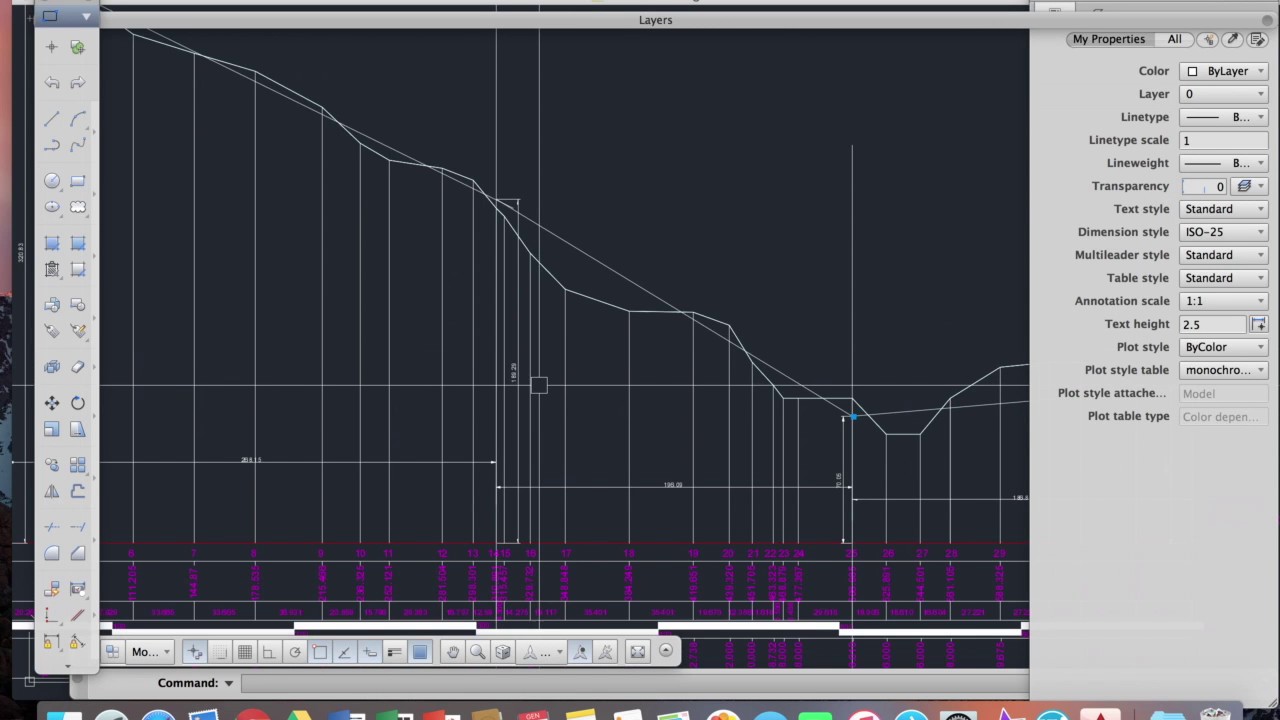The width and height of the screenshot is (1280, 720).
Task: Switch to the All properties tab
Action: (1174, 39)
